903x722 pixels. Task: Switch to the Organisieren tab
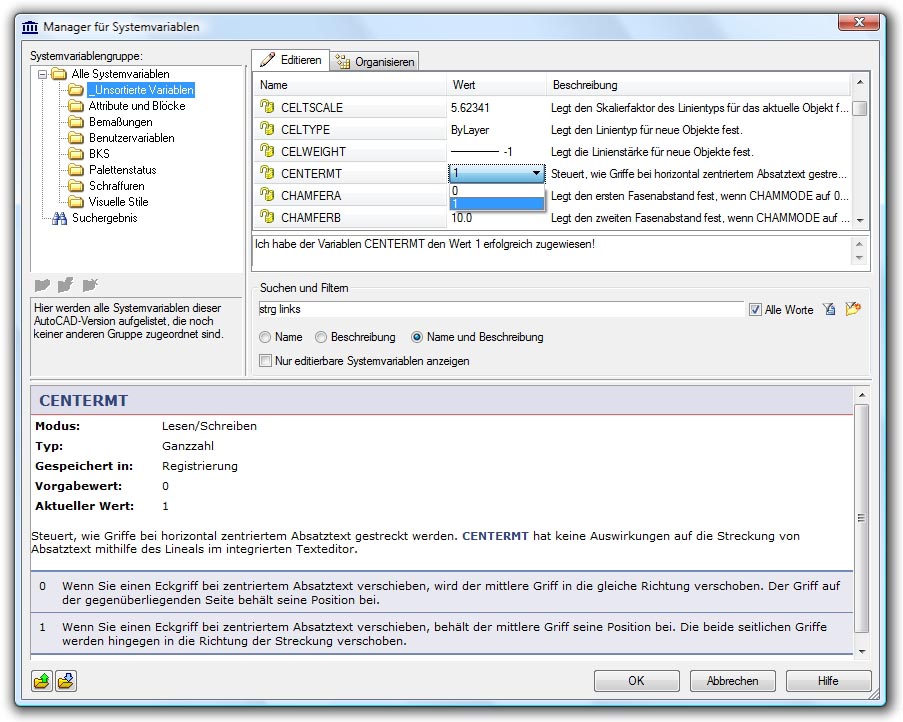(375, 62)
